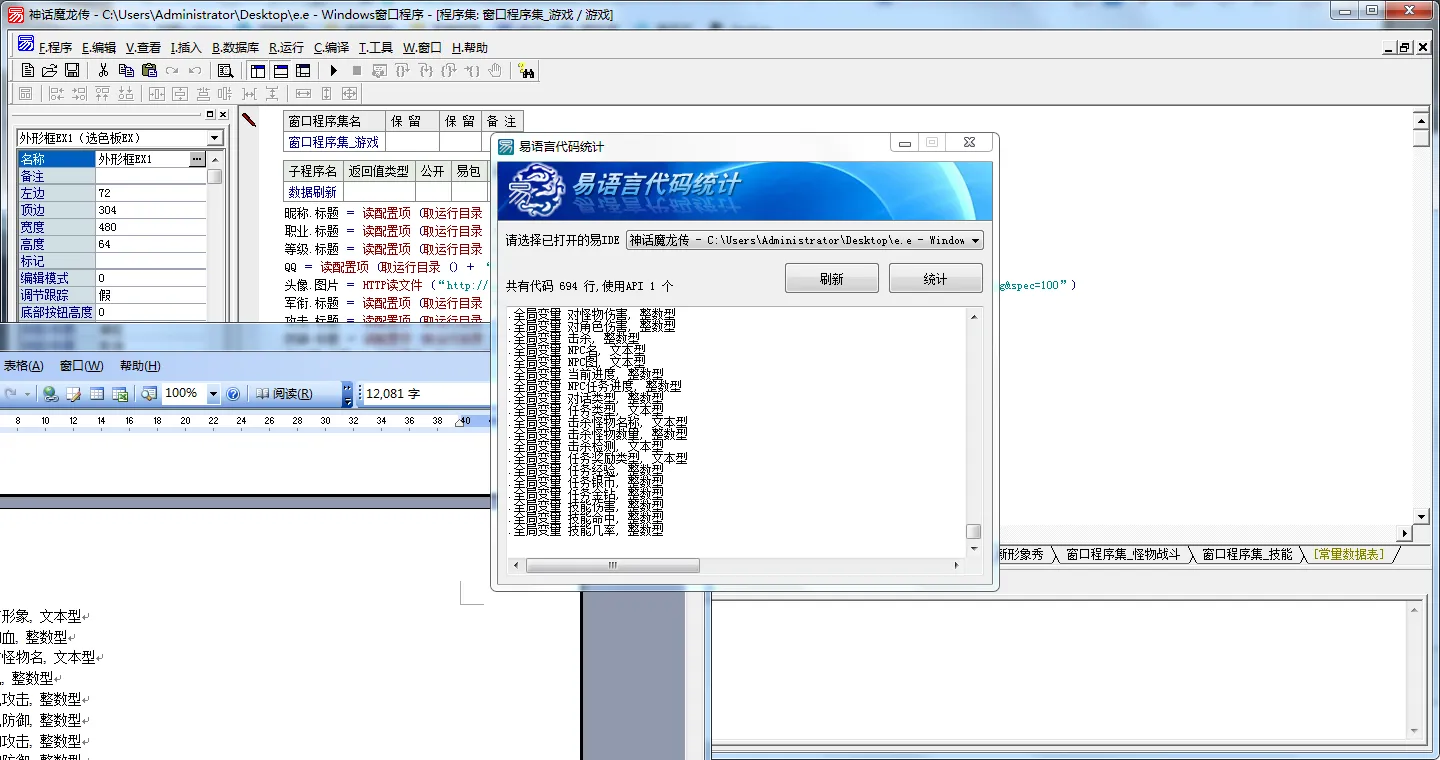Image resolution: width=1440 pixels, height=760 pixels.
Task: Click the New document toolbar icon
Action: 27,71
